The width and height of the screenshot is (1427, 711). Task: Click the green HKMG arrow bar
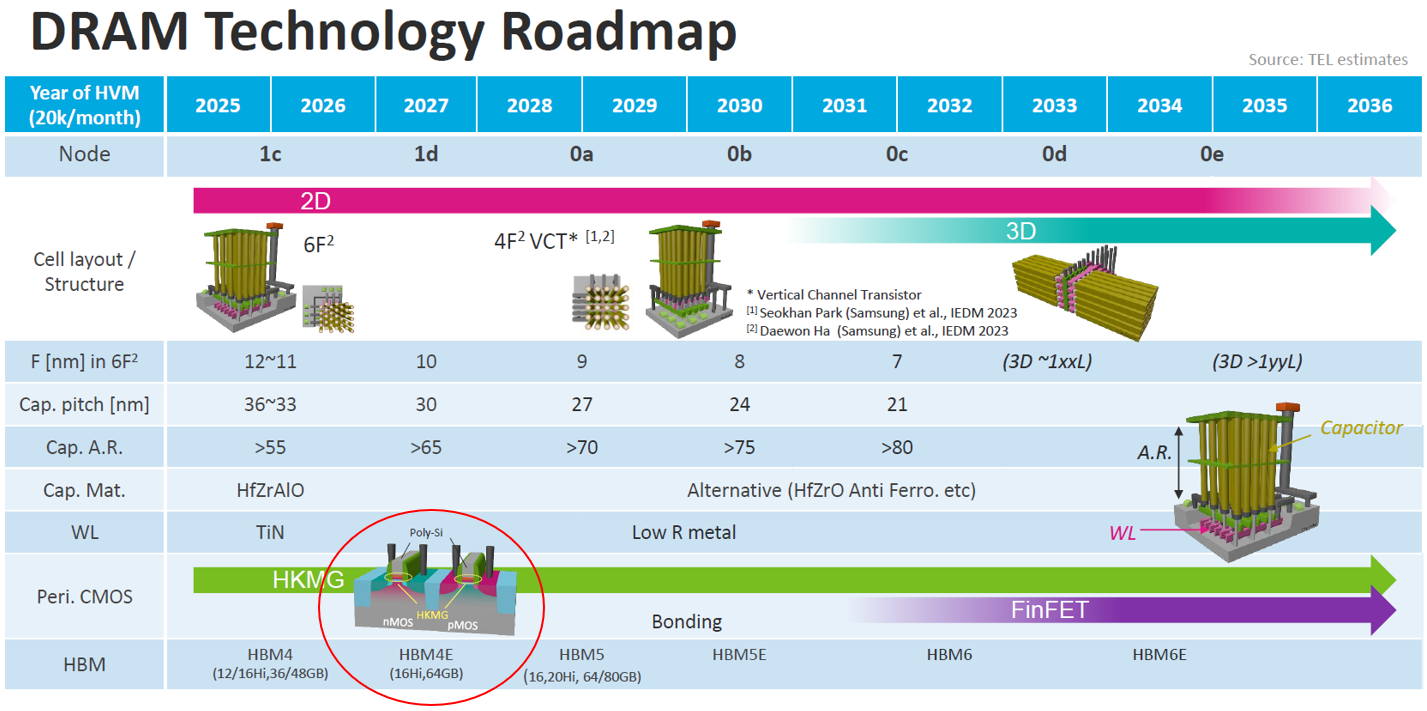point(794,578)
